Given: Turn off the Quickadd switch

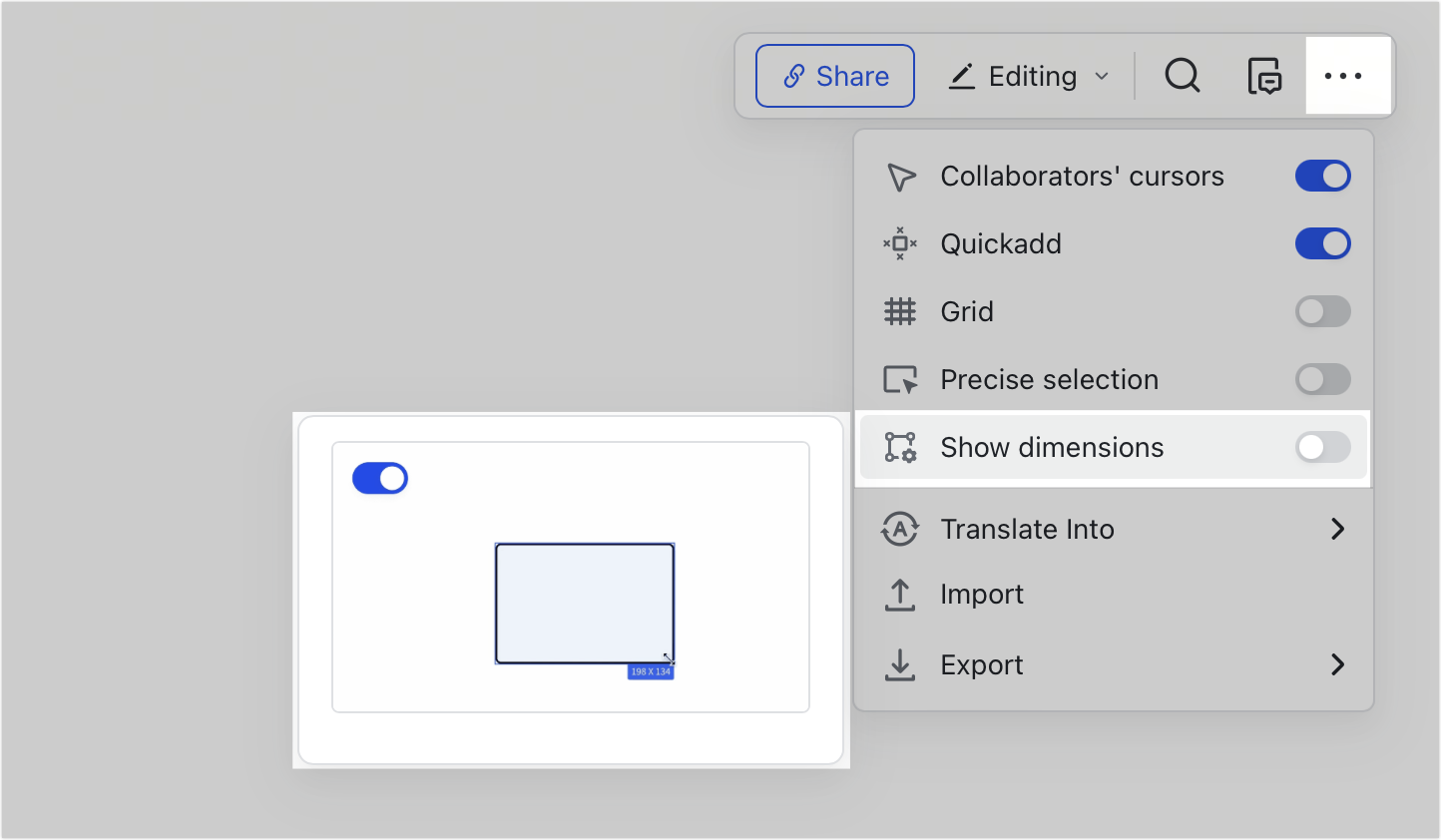Looking at the screenshot, I should 1322,243.
